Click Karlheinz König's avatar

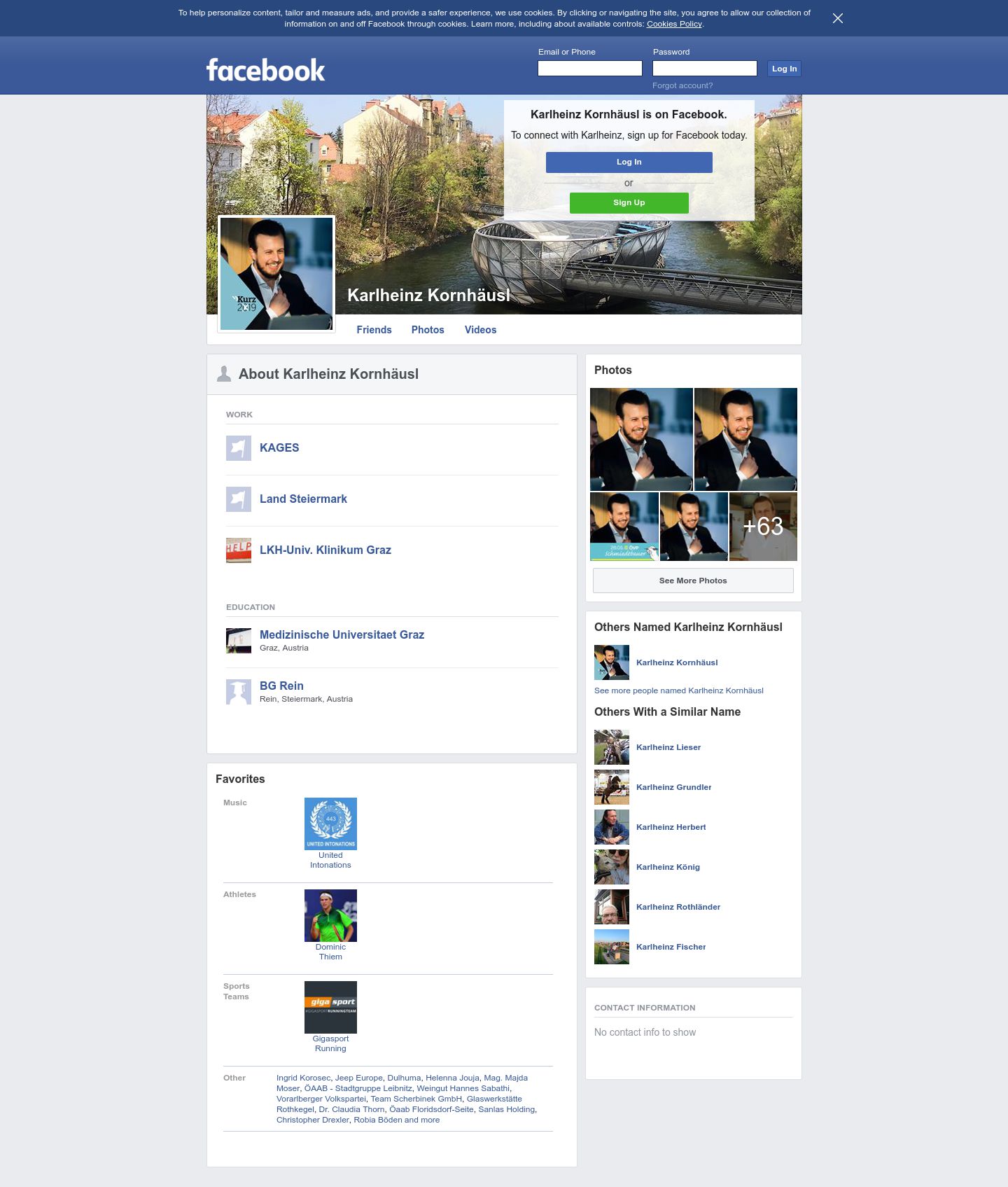click(x=612, y=867)
